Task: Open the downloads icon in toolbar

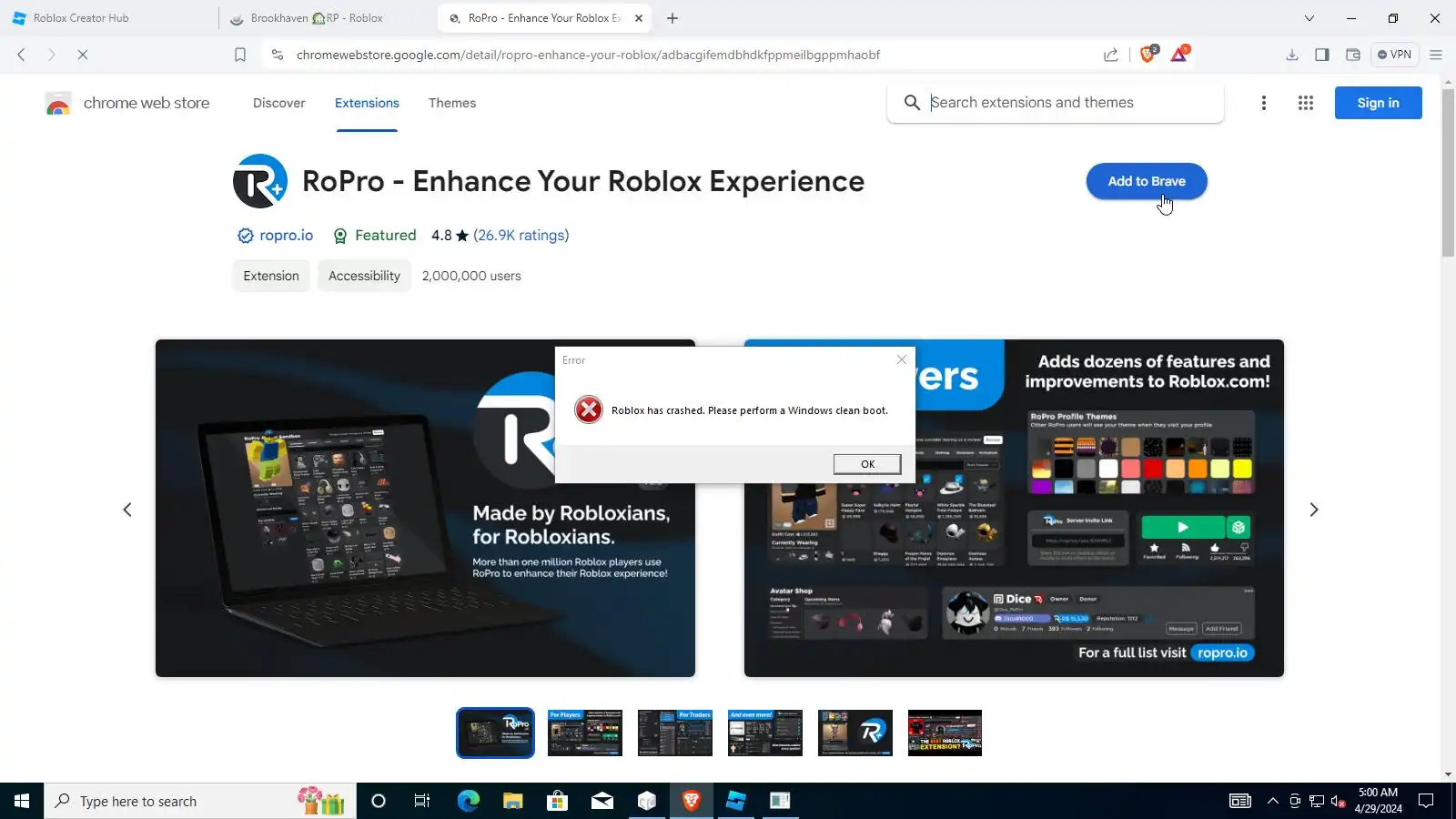Action: (1292, 55)
